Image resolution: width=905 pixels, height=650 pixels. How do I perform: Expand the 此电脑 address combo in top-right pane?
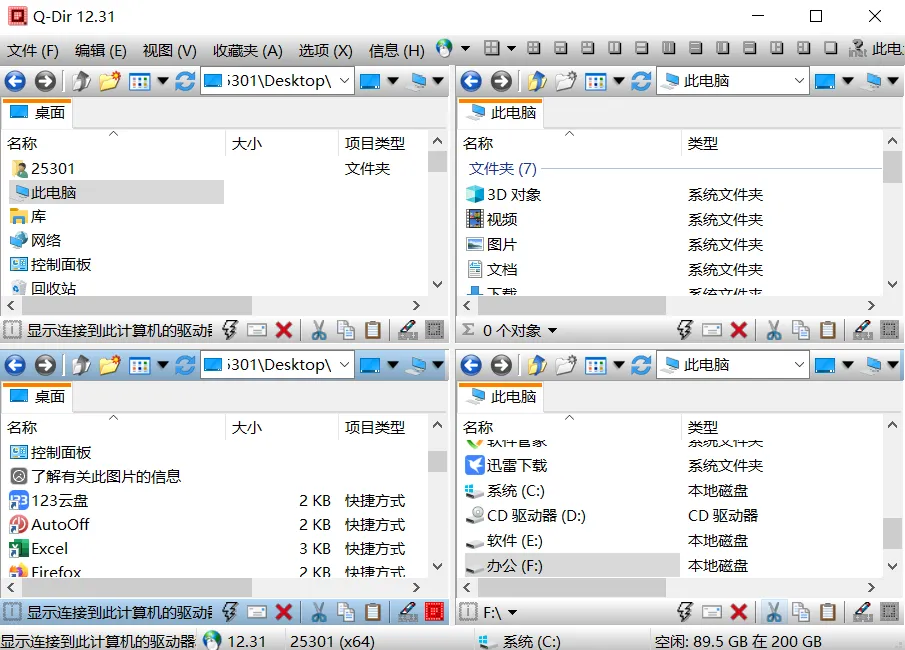[x=799, y=81]
